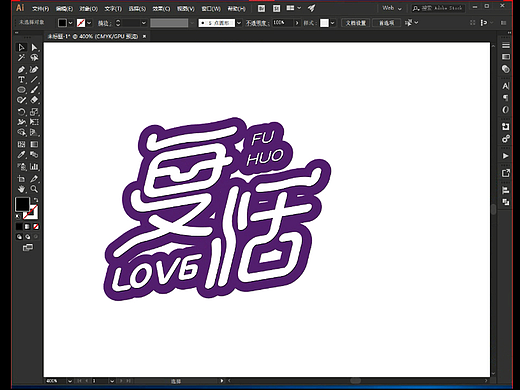Select the Selection tool (black arrow)
Screen dimensions: 520x390
pyautogui.click(x=21, y=47)
